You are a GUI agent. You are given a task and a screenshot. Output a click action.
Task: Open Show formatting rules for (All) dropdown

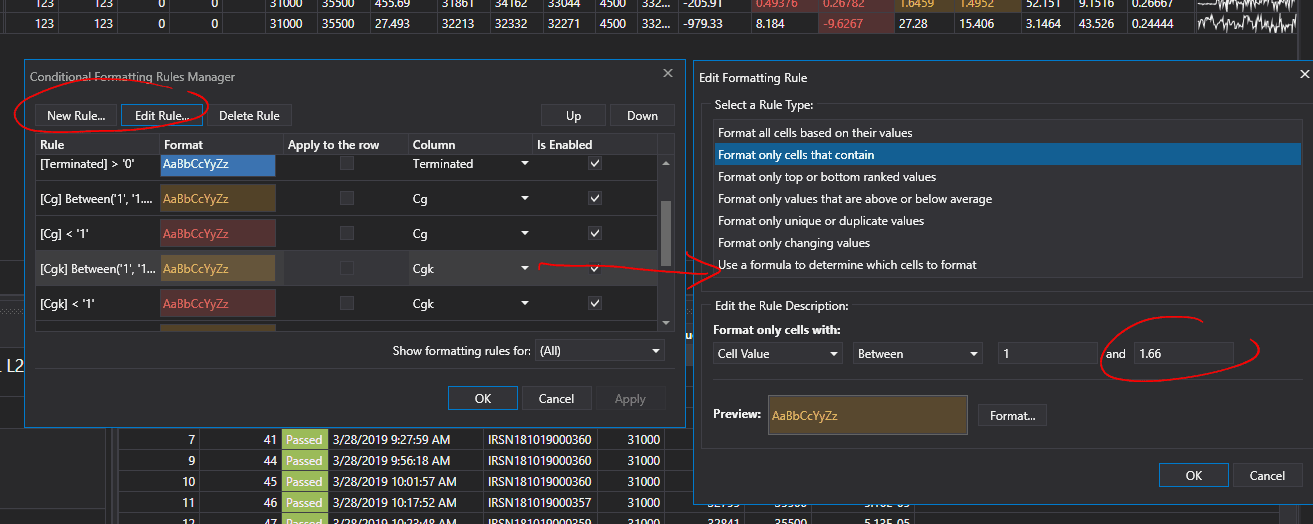point(600,351)
